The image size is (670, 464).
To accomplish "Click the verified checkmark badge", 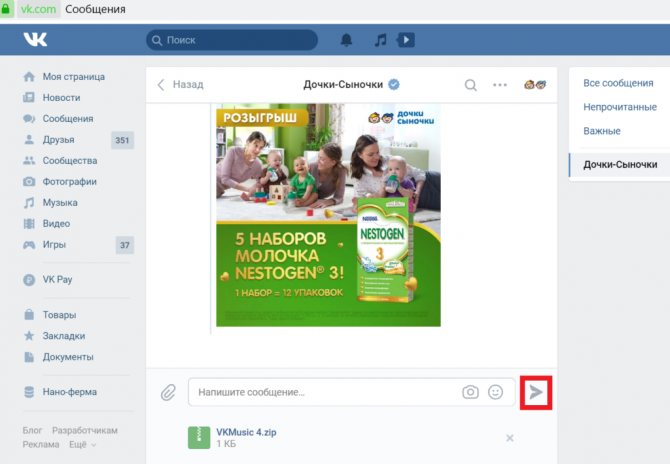I will 394,85.
